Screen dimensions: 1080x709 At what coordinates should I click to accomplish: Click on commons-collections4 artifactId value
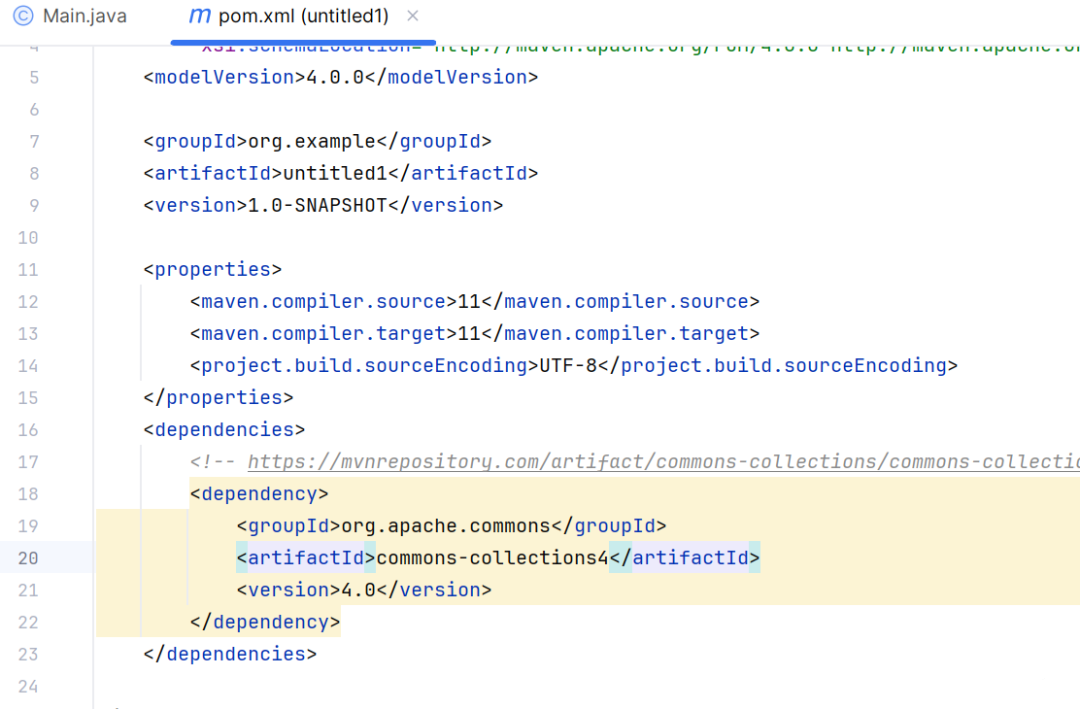click(x=492, y=558)
